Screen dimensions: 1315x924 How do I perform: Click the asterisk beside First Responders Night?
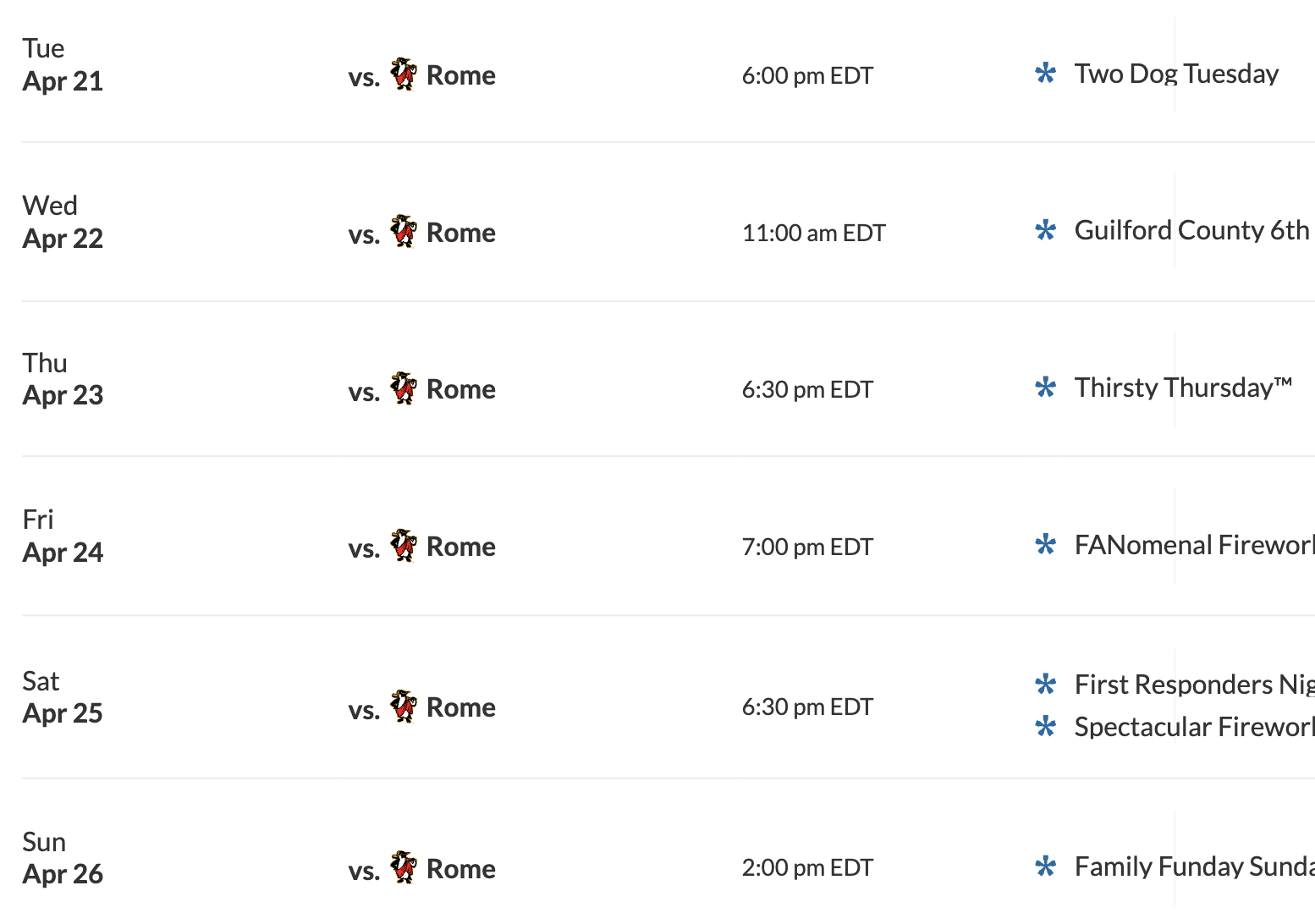point(1046,685)
